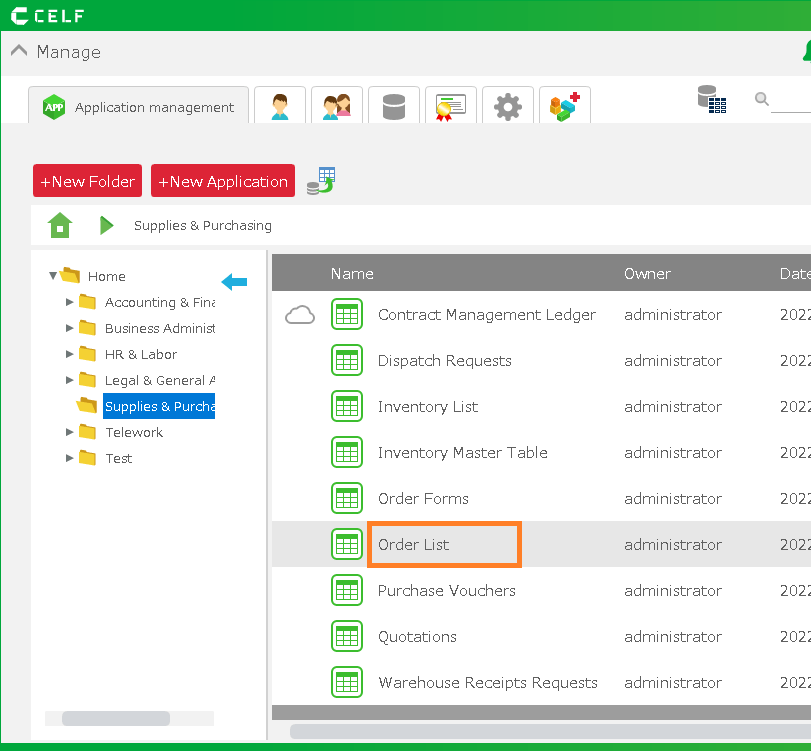Select the Telework folder in tree
Screen dimensions: 811x751
tap(134, 432)
